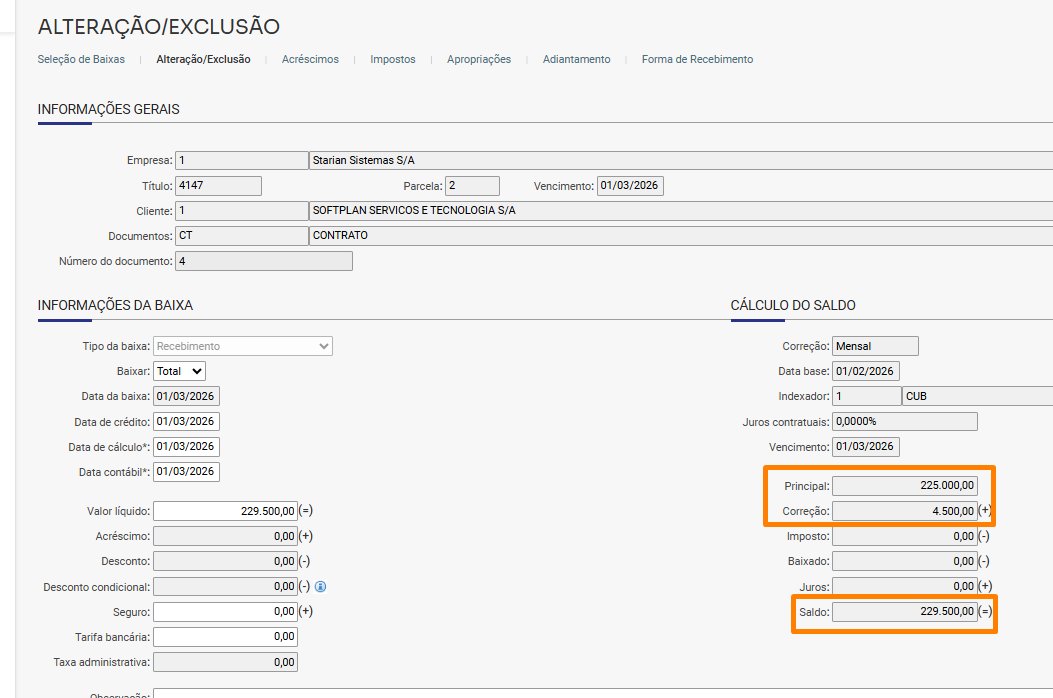Open the Tipo da baixa dropdown
1053x698 pixels.
point(243,346)
